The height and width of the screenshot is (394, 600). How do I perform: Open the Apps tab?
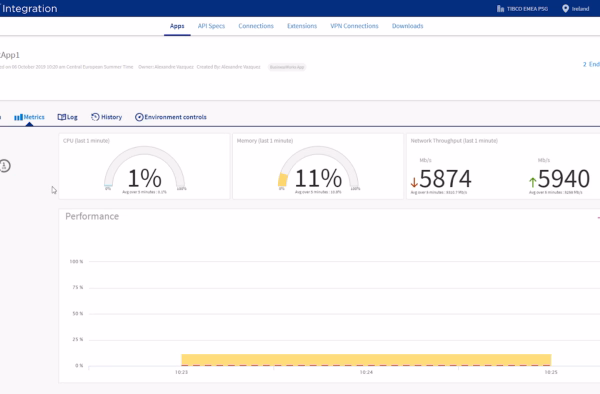177,26
